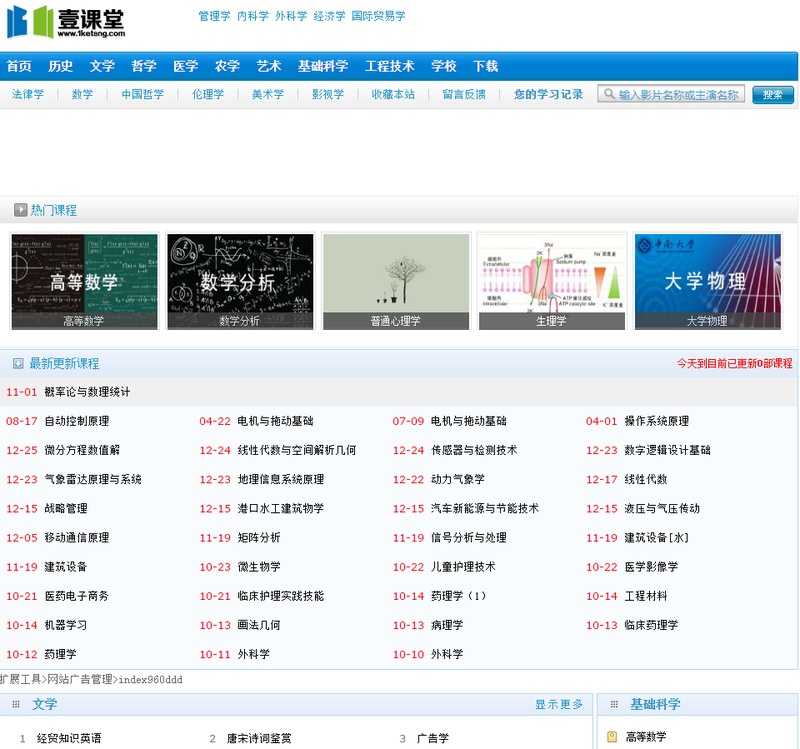800x749 pixels.
Task: Click the magnifier icon in search box
Action: 608,94
